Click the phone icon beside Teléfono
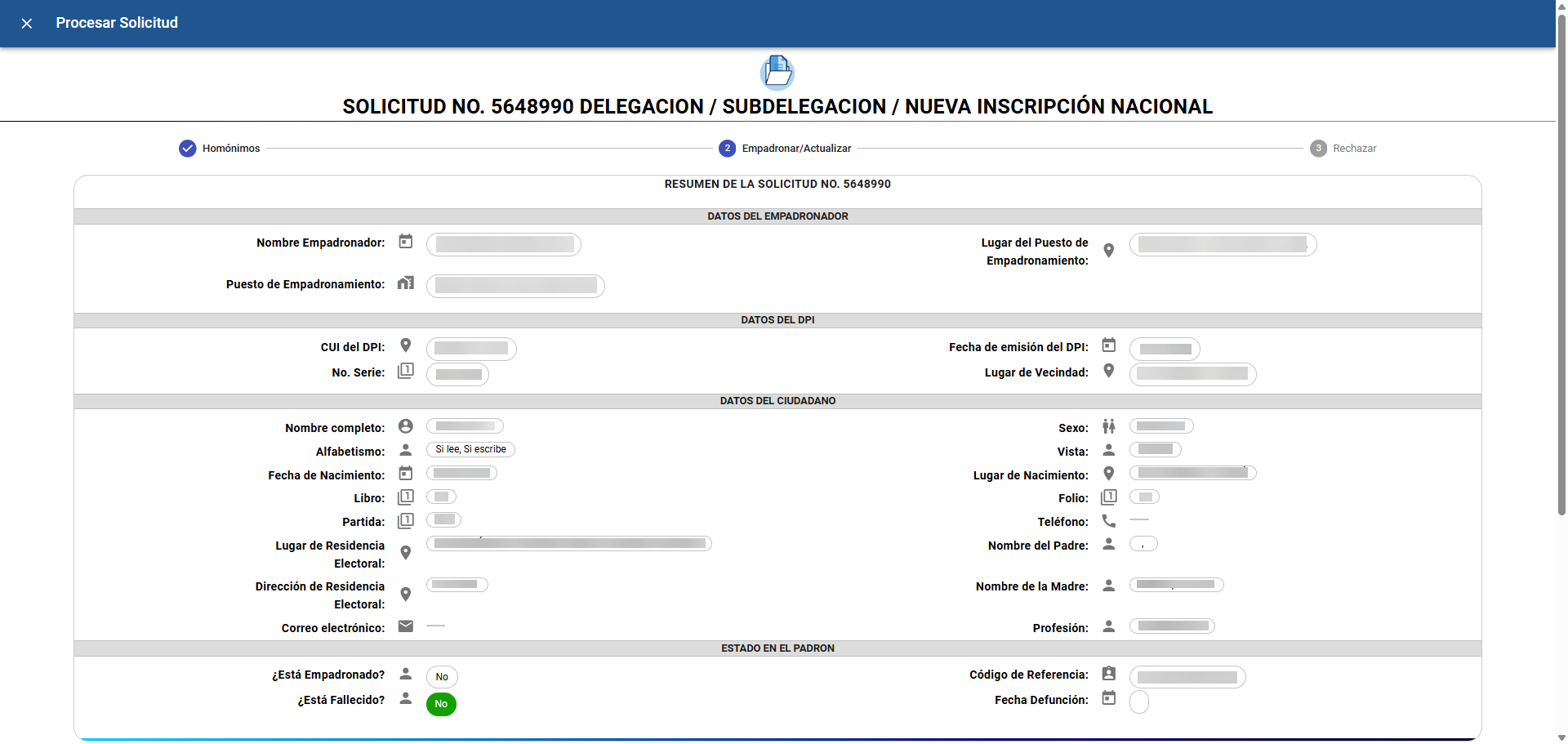The width and height of the screenshot is (1568, 744). click(x=1108, y=520)
